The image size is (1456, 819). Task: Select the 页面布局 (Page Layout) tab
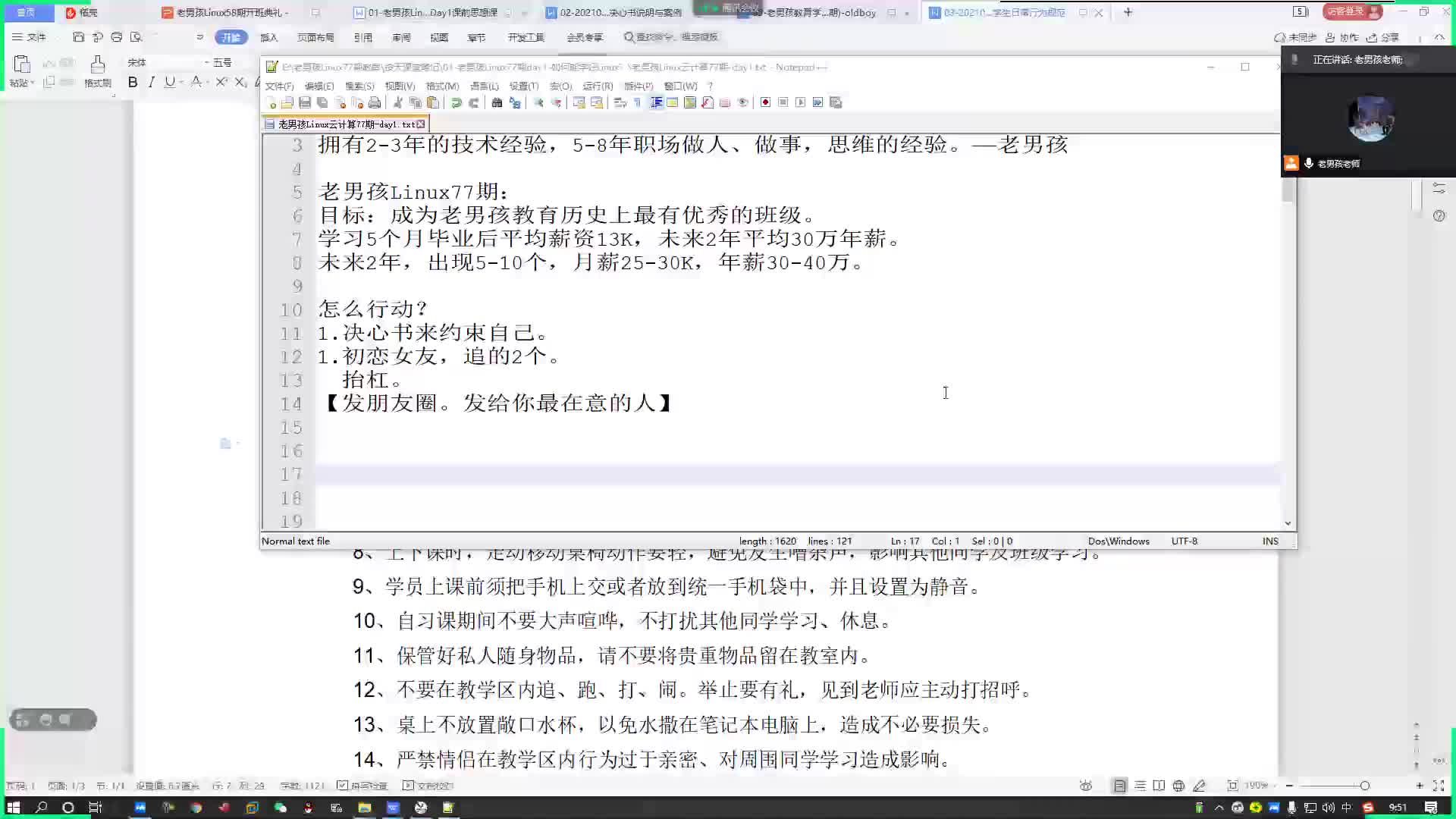[313, 37]
